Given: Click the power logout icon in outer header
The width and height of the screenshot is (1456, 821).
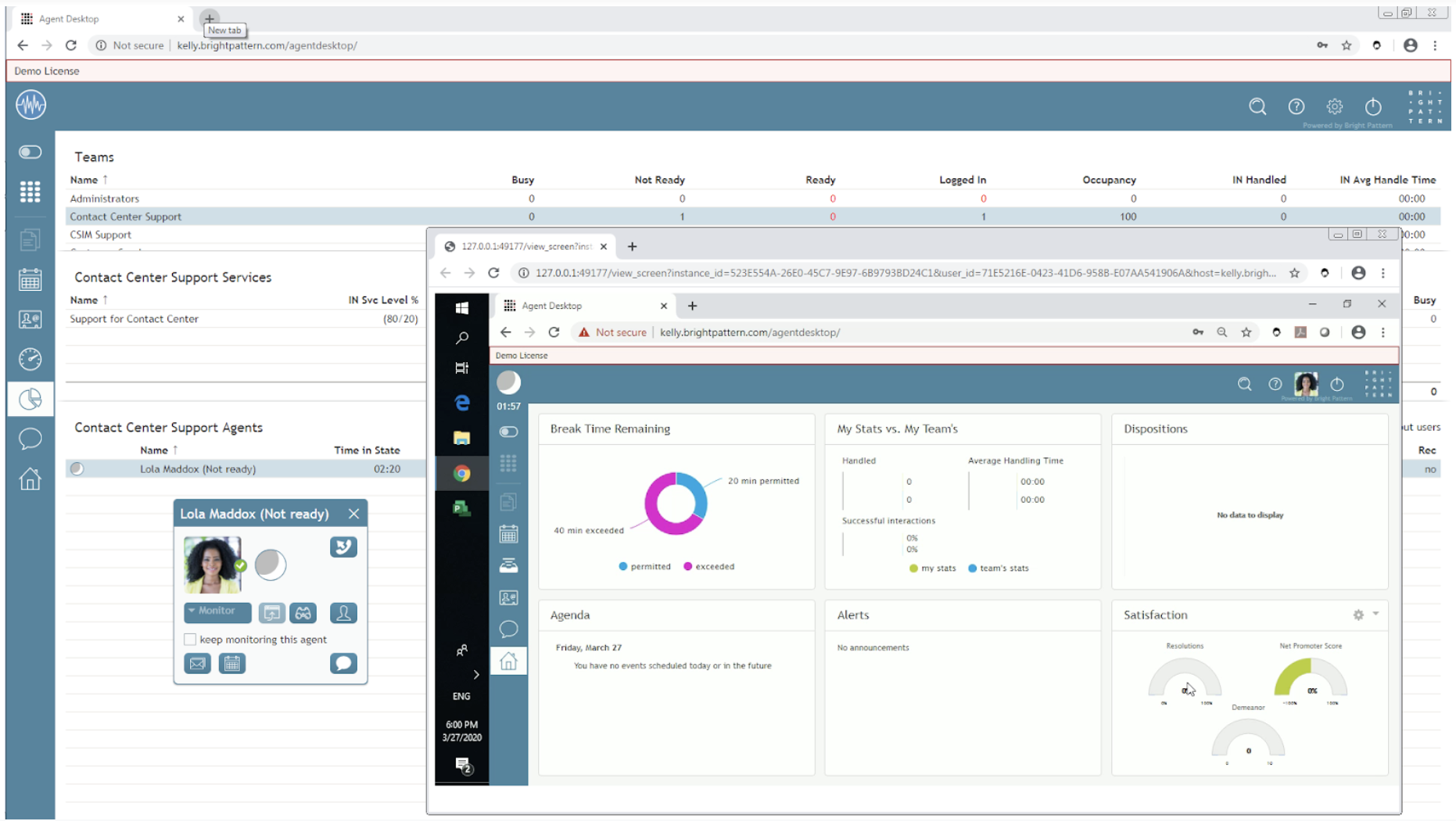Looking at the screenshot, I should tap(1373, 106).
